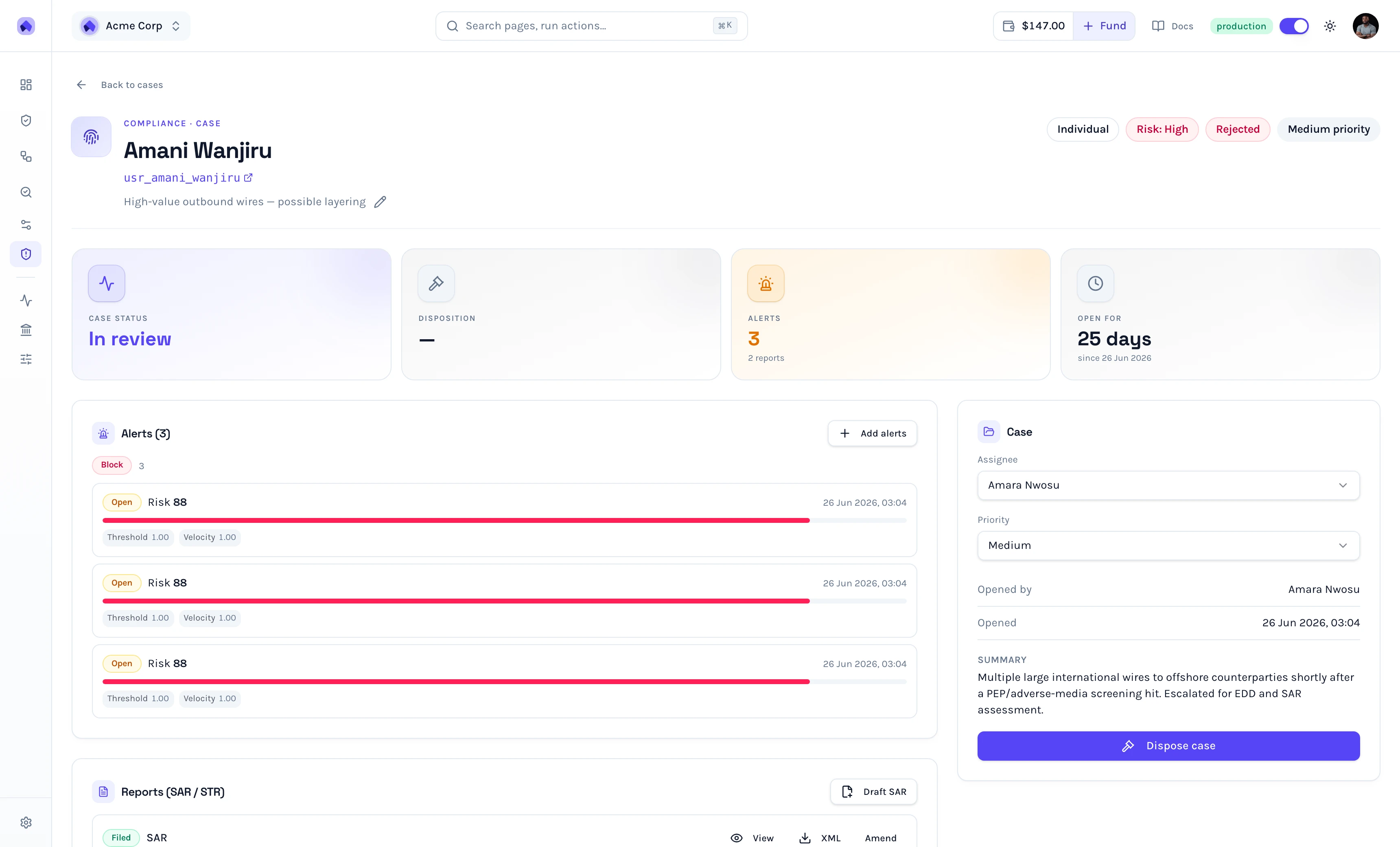The width and height of the screenshot is (1400, 847).
Task: Click the In review case status value
Action: 129,339
